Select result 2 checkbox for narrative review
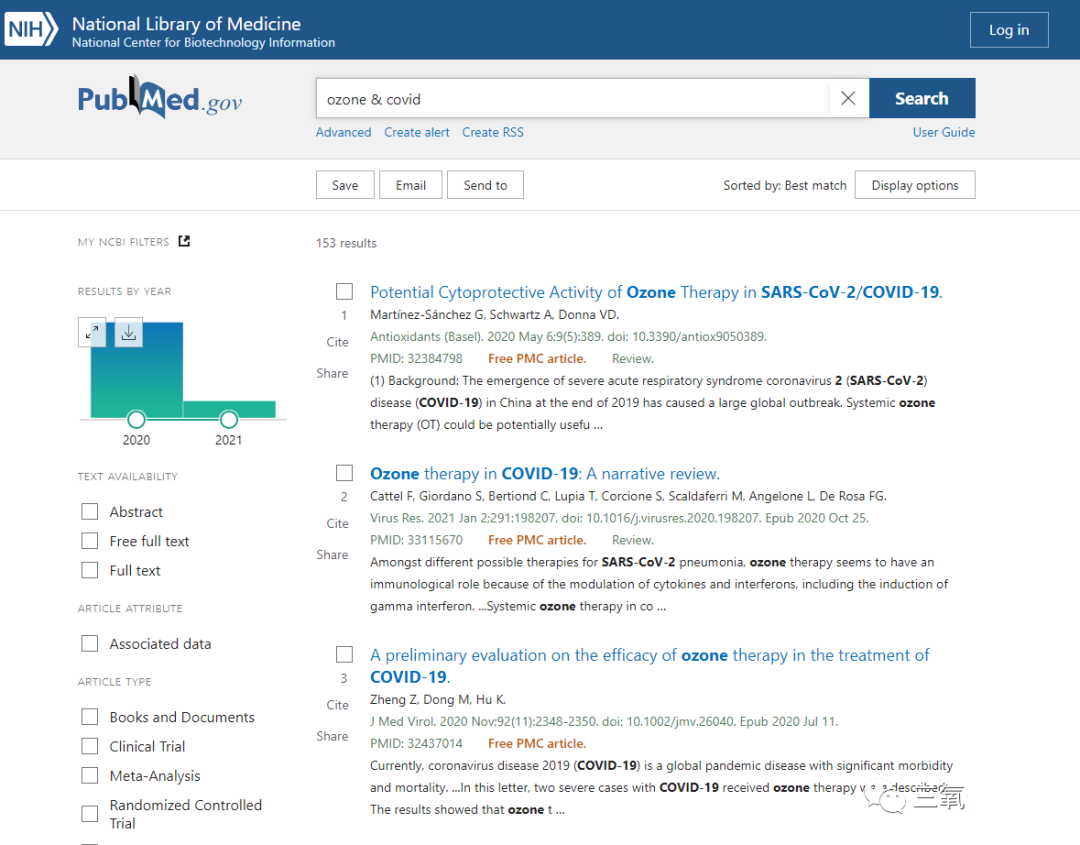Image resolution: width=1080 pixels, height=845 pixels. click(344, 473)
